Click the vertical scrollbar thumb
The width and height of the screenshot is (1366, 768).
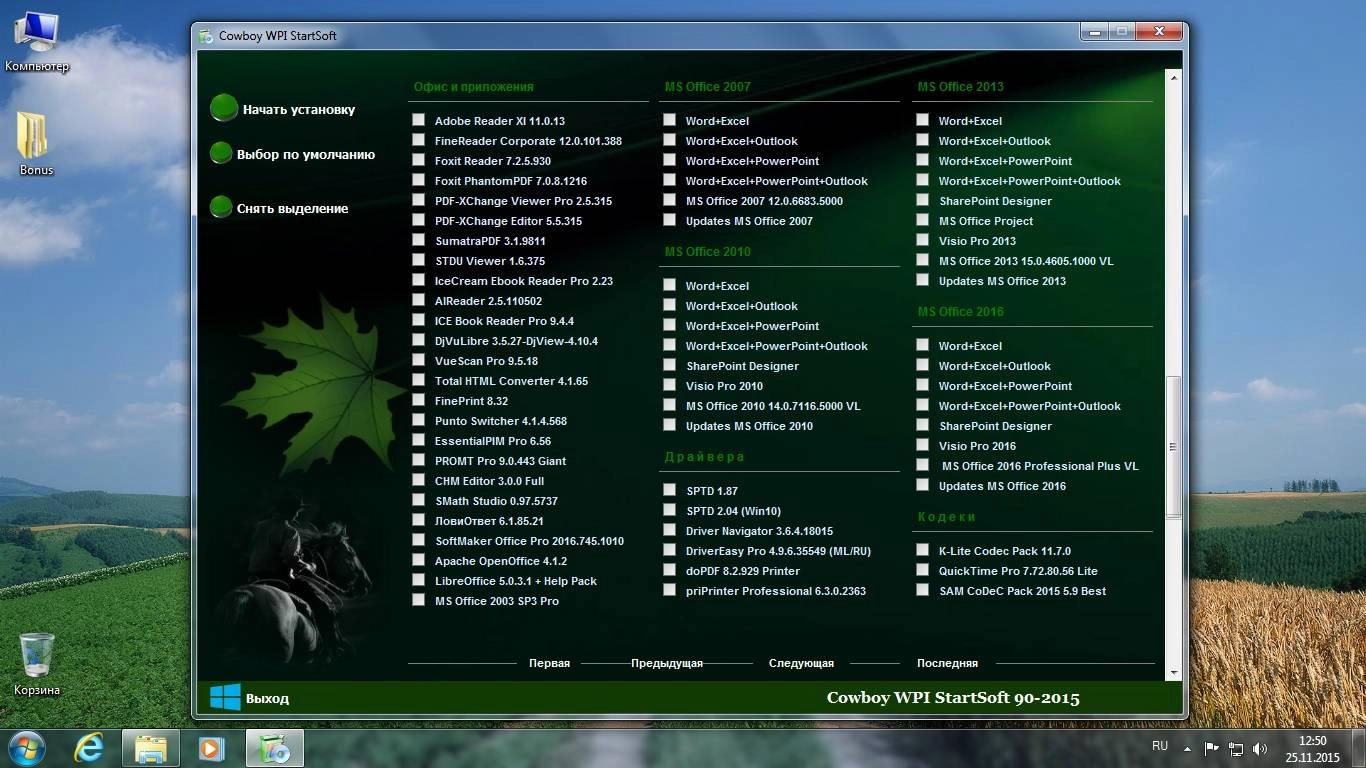coord(1174,446)
